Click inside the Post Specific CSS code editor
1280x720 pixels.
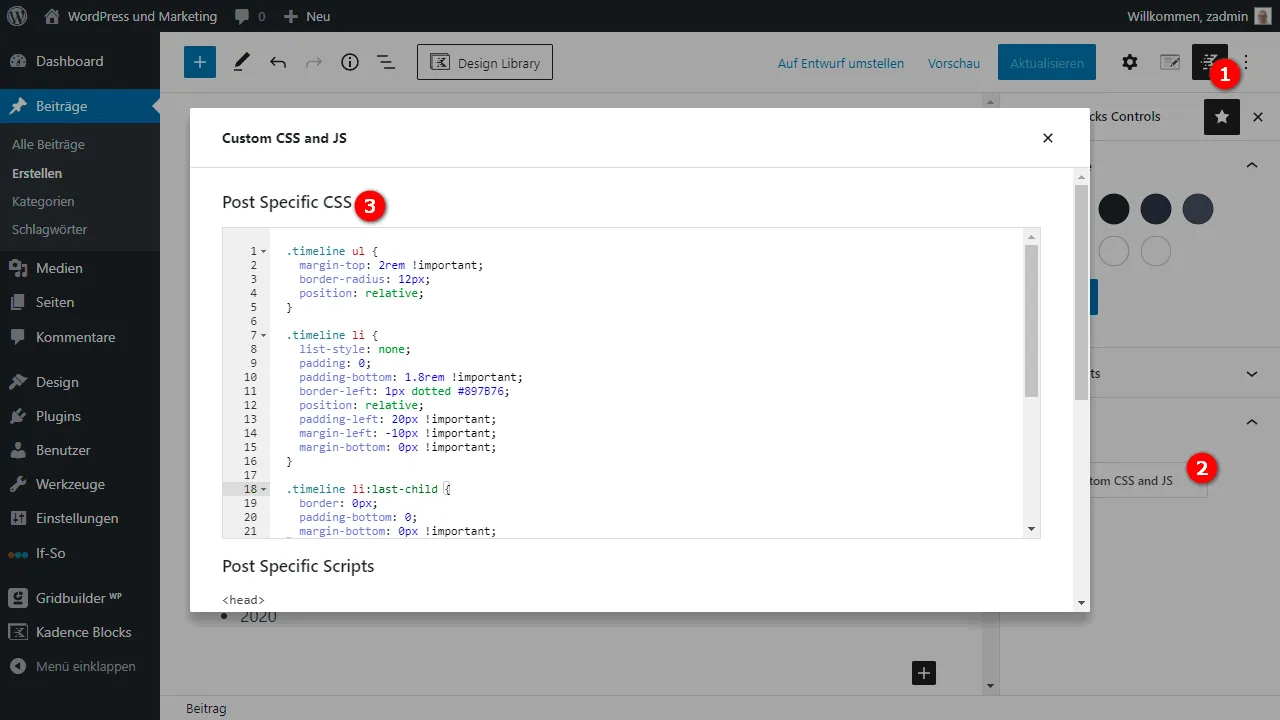[x=631, y=383]
